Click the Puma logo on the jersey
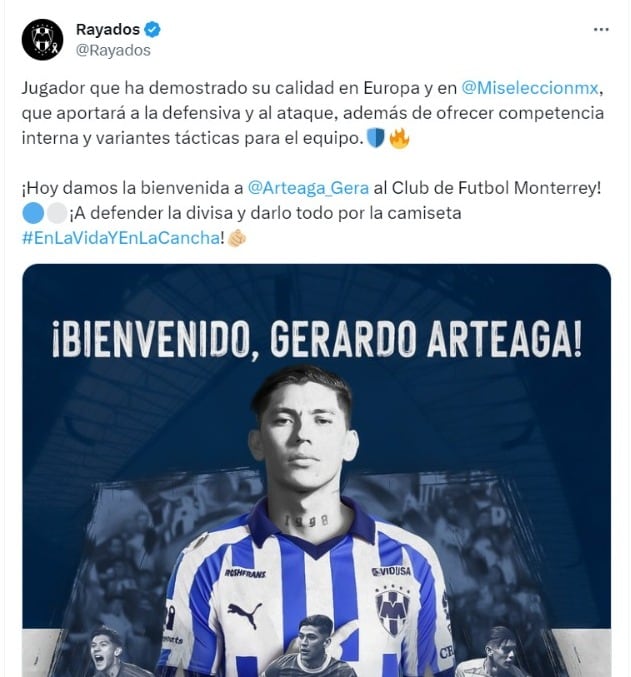The image size is (631, 677). [244, 614]
